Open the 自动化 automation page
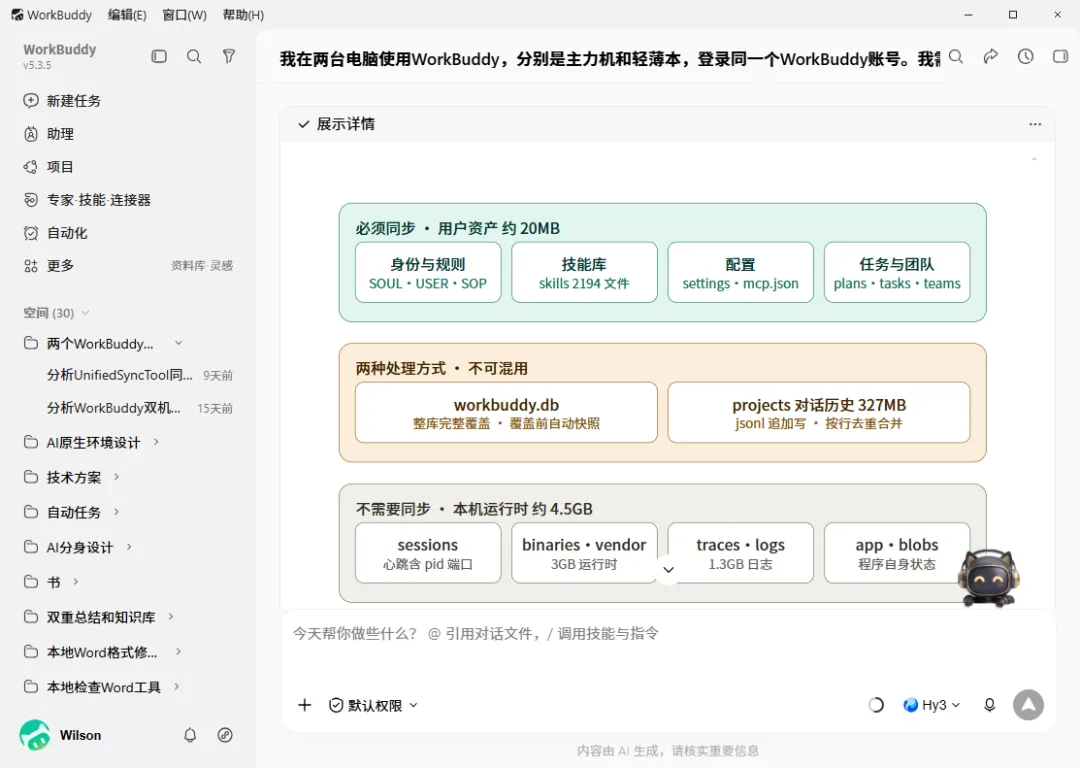Image resolution: width=1080 pixels, height=768 pixels. coord(55,233)
